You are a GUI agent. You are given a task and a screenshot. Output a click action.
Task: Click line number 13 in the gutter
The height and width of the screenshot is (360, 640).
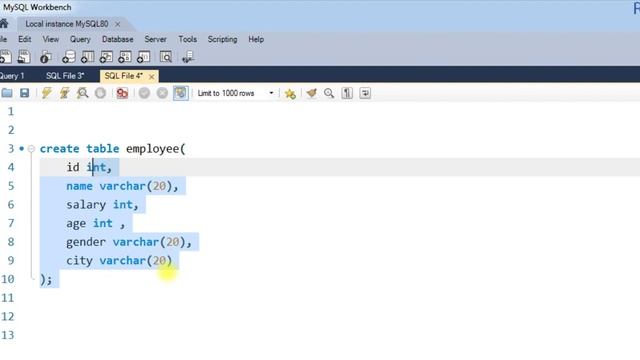coord(8,335)
